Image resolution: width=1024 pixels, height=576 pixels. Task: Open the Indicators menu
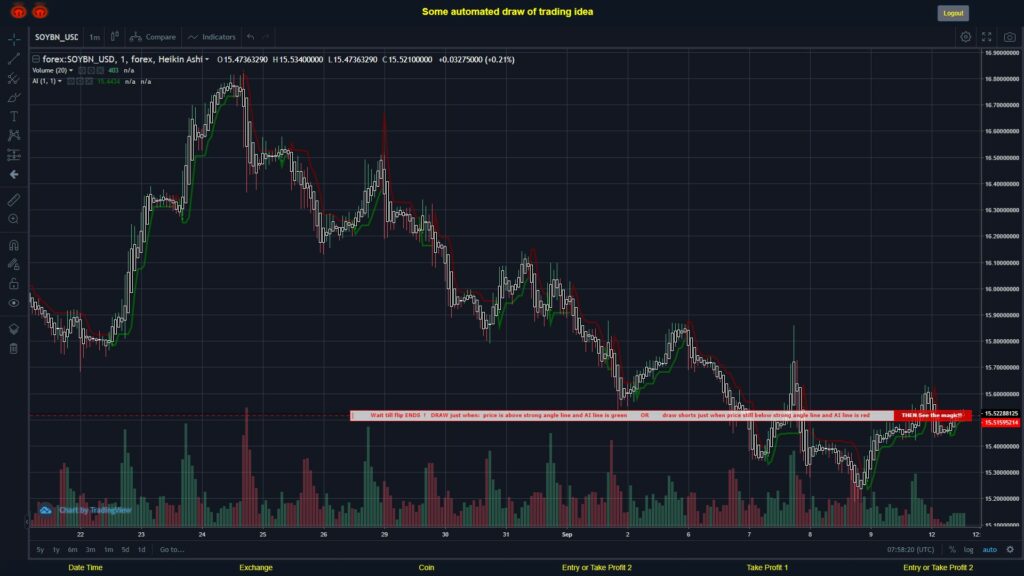click(x=213, y=36)
